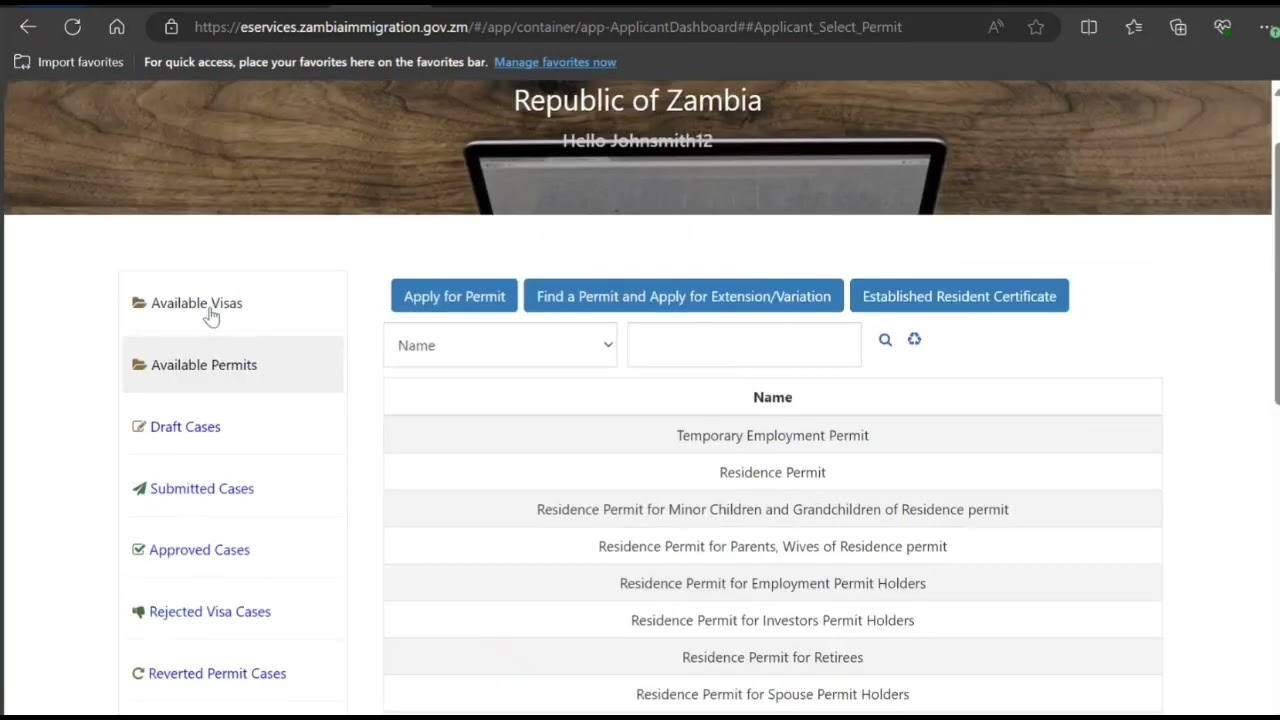1280x720 pixels.
Task: Open favorites list icon
Action: pyautogui.click(x=1134, y=27)
